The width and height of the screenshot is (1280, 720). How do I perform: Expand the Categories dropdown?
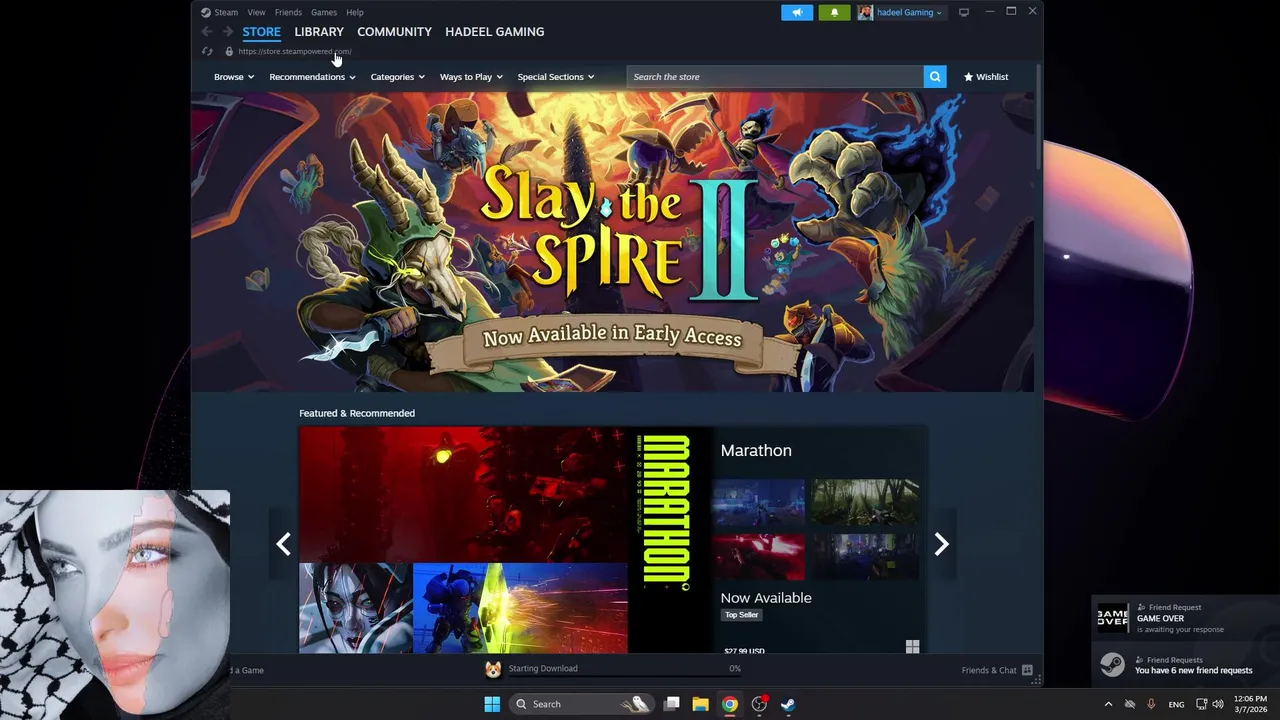click(397, 77)
